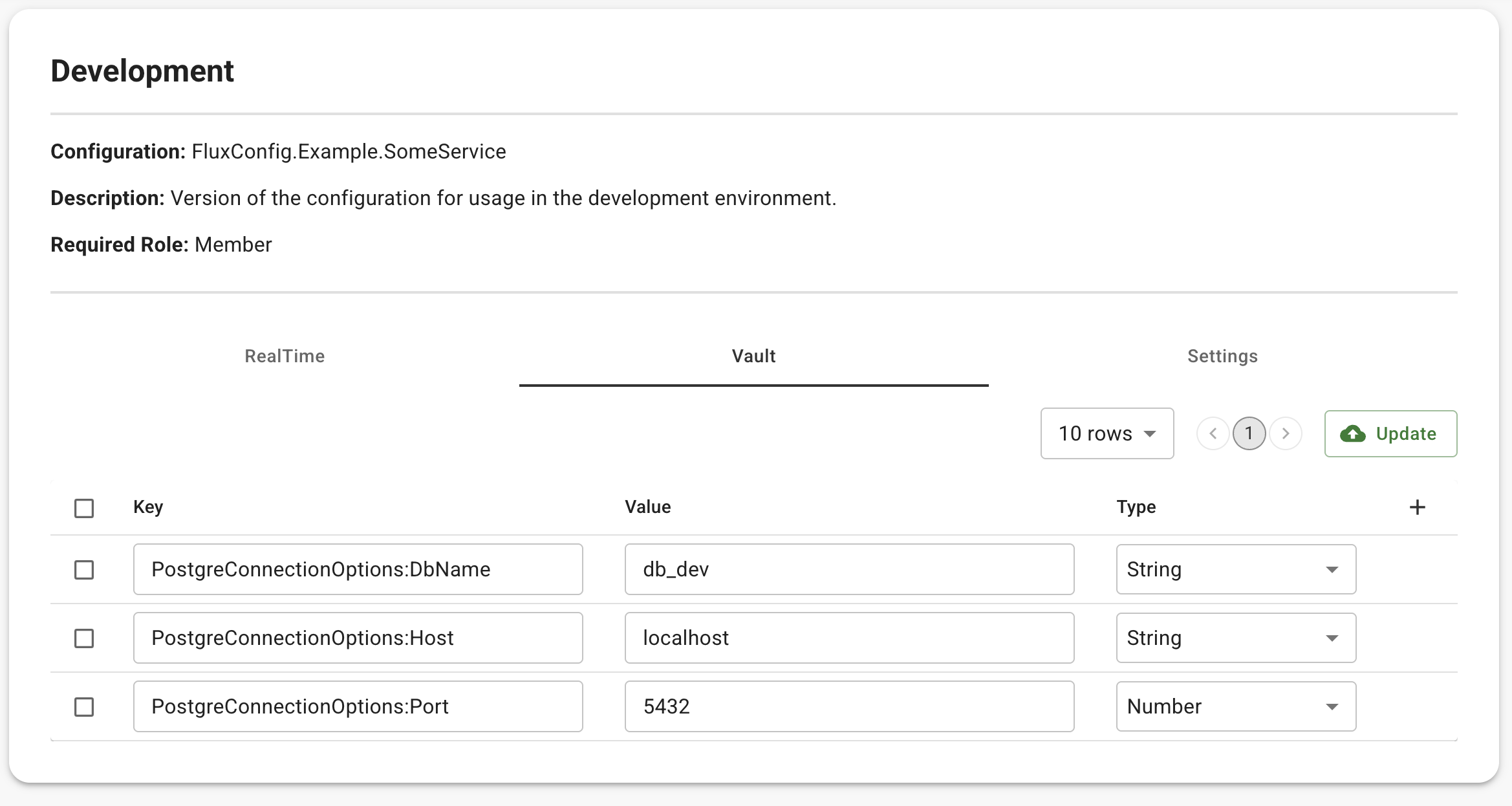Click the localhost value field

pos(849,638)
